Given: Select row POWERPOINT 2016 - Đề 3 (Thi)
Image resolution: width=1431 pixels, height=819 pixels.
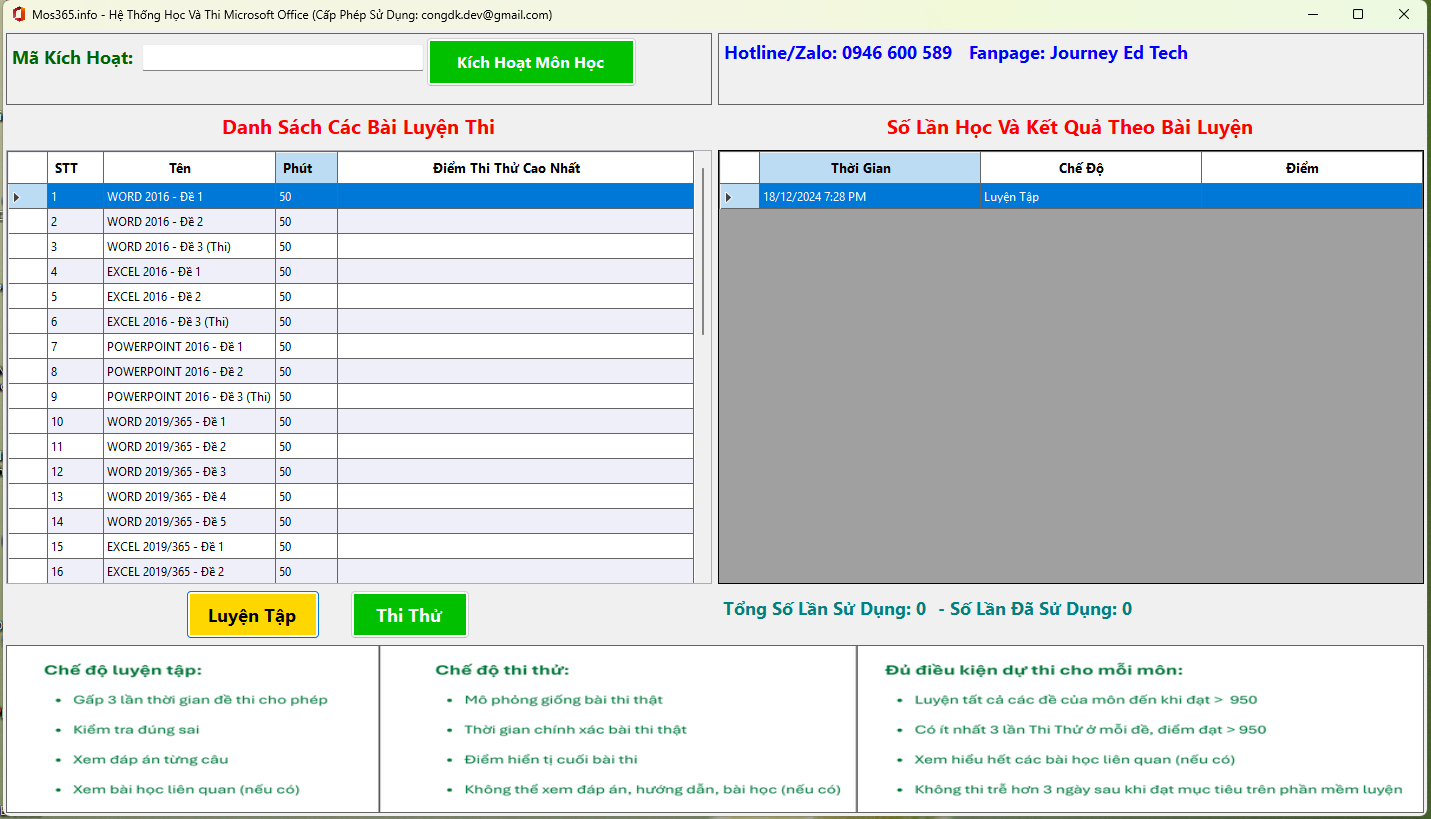Looking at the screenshot, I should pyautogui.click(x=351, y=397).
